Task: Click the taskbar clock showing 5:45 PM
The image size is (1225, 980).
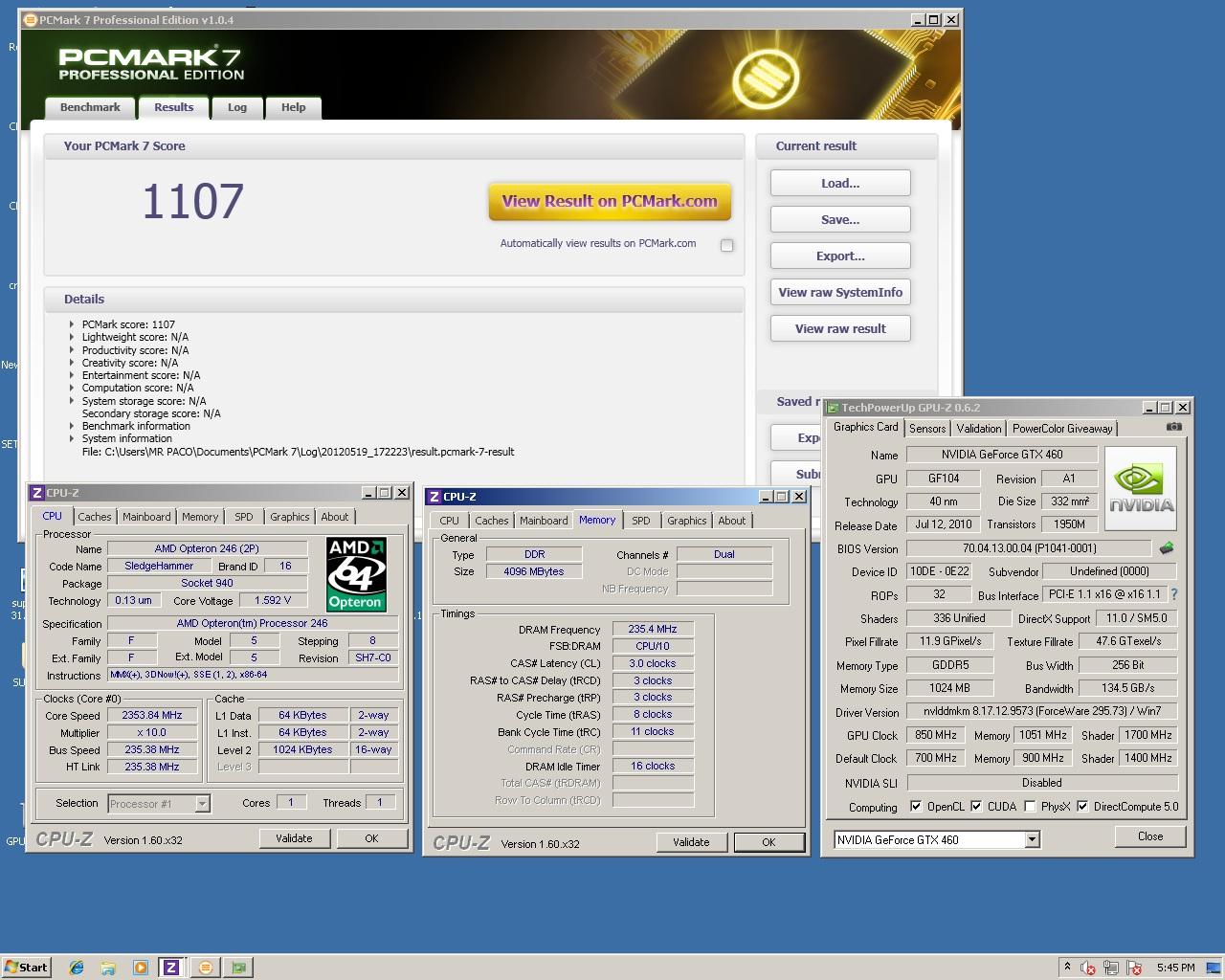Action: [1175, 968]
